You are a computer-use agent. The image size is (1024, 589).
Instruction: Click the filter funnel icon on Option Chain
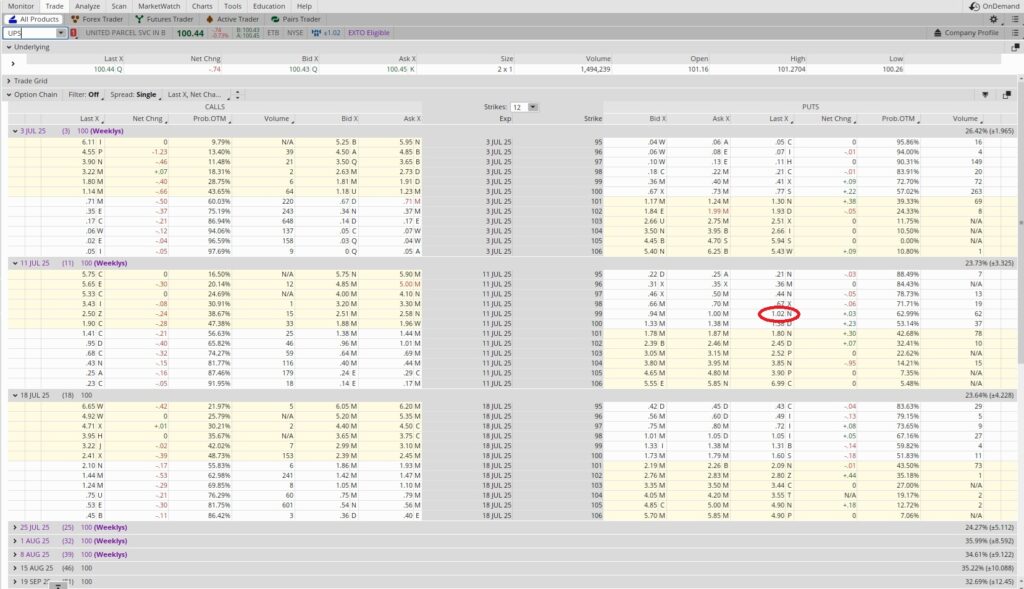(984, 93)
